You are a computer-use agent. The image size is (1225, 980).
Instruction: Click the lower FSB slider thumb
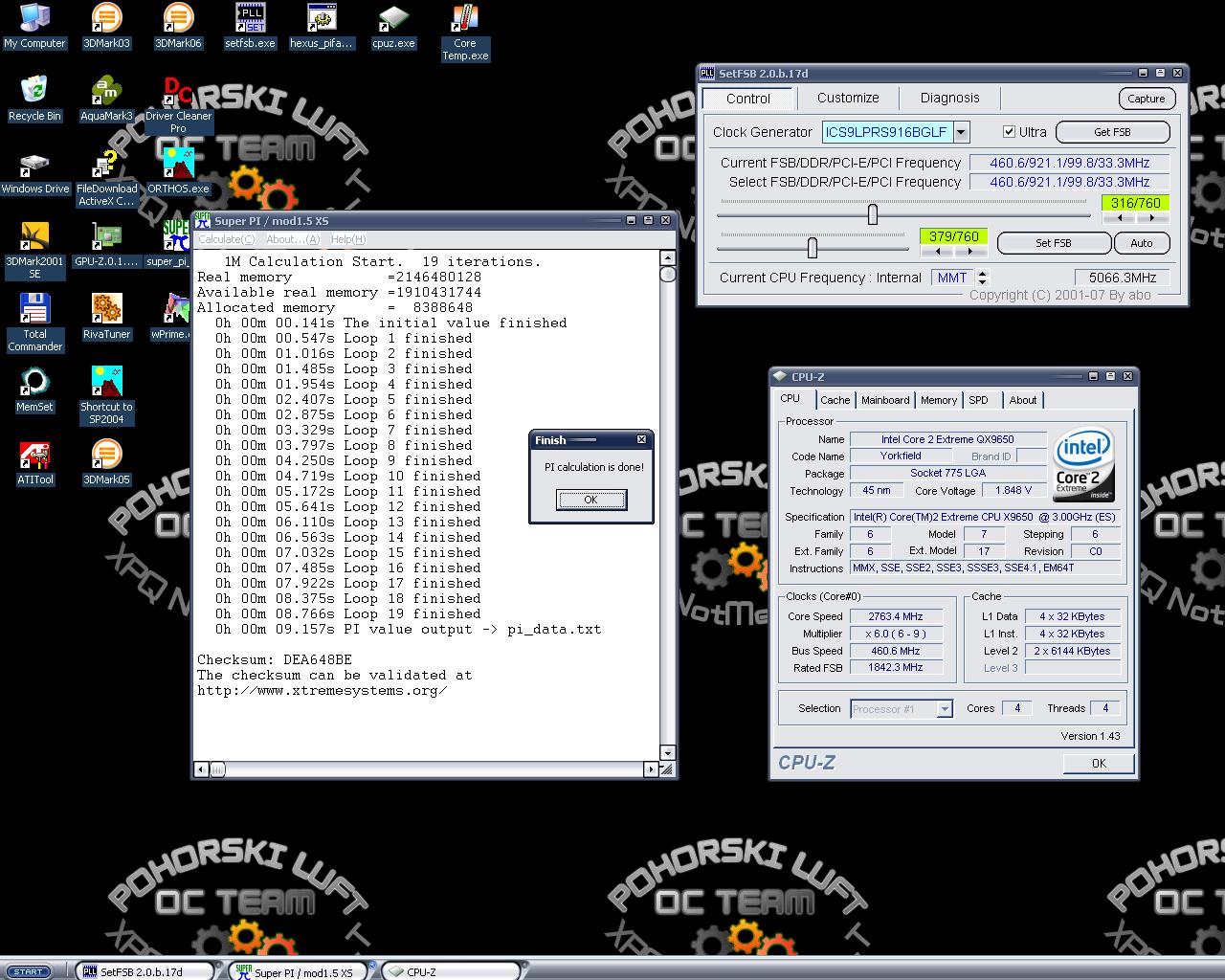(813, 248)
